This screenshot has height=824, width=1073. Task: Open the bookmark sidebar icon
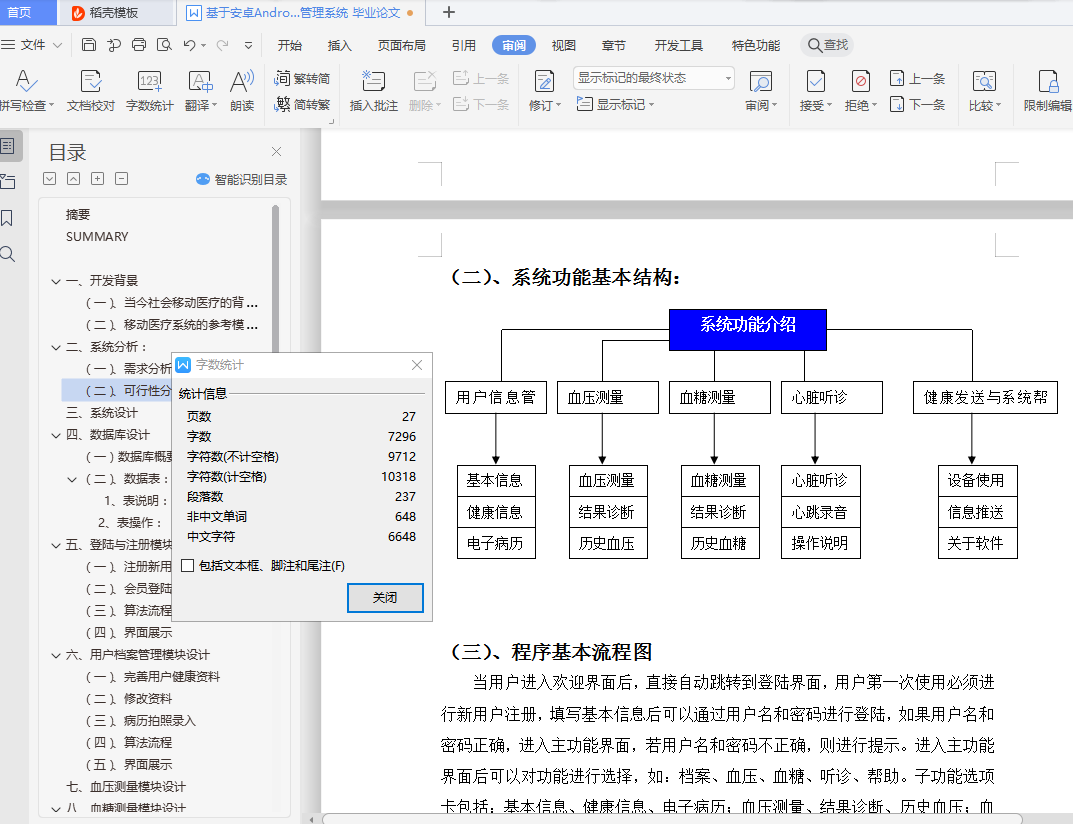coord(7,218)
